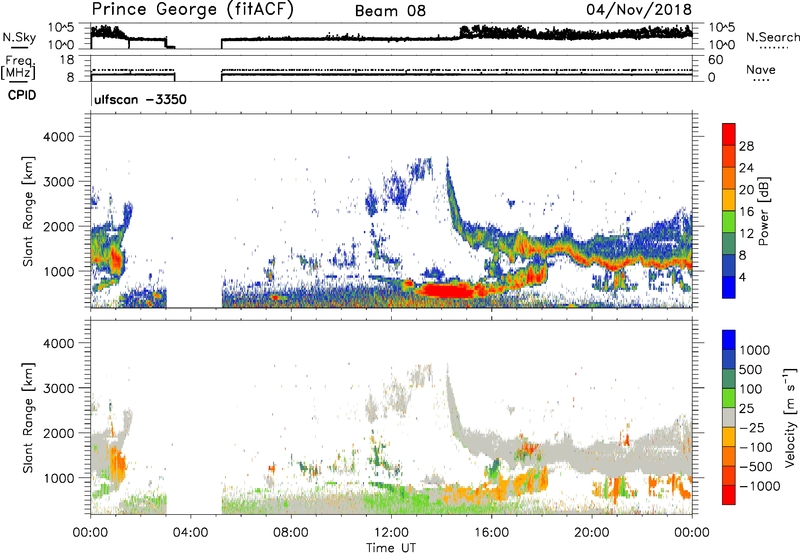The image size is (800, 554).
Task: Click the 'Prince George (fitACF)' title text
Action: pyautogui.click(x=192, y=10)
